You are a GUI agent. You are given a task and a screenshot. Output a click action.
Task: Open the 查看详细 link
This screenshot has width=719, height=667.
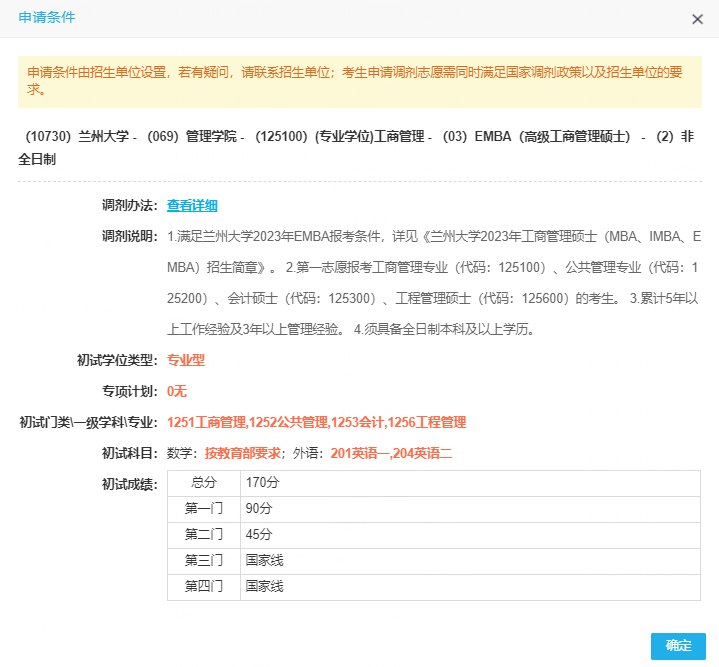coord(192,205)
